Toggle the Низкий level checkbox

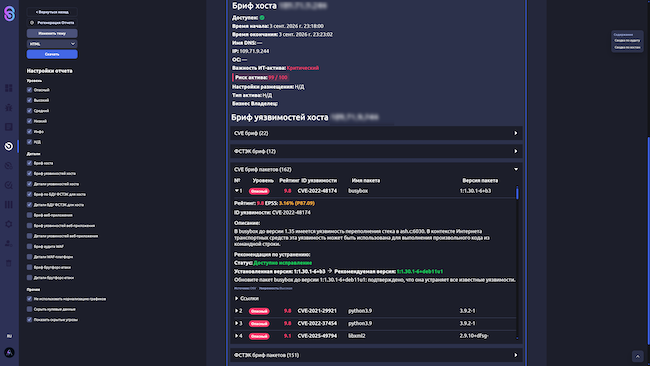coord(29,121)
